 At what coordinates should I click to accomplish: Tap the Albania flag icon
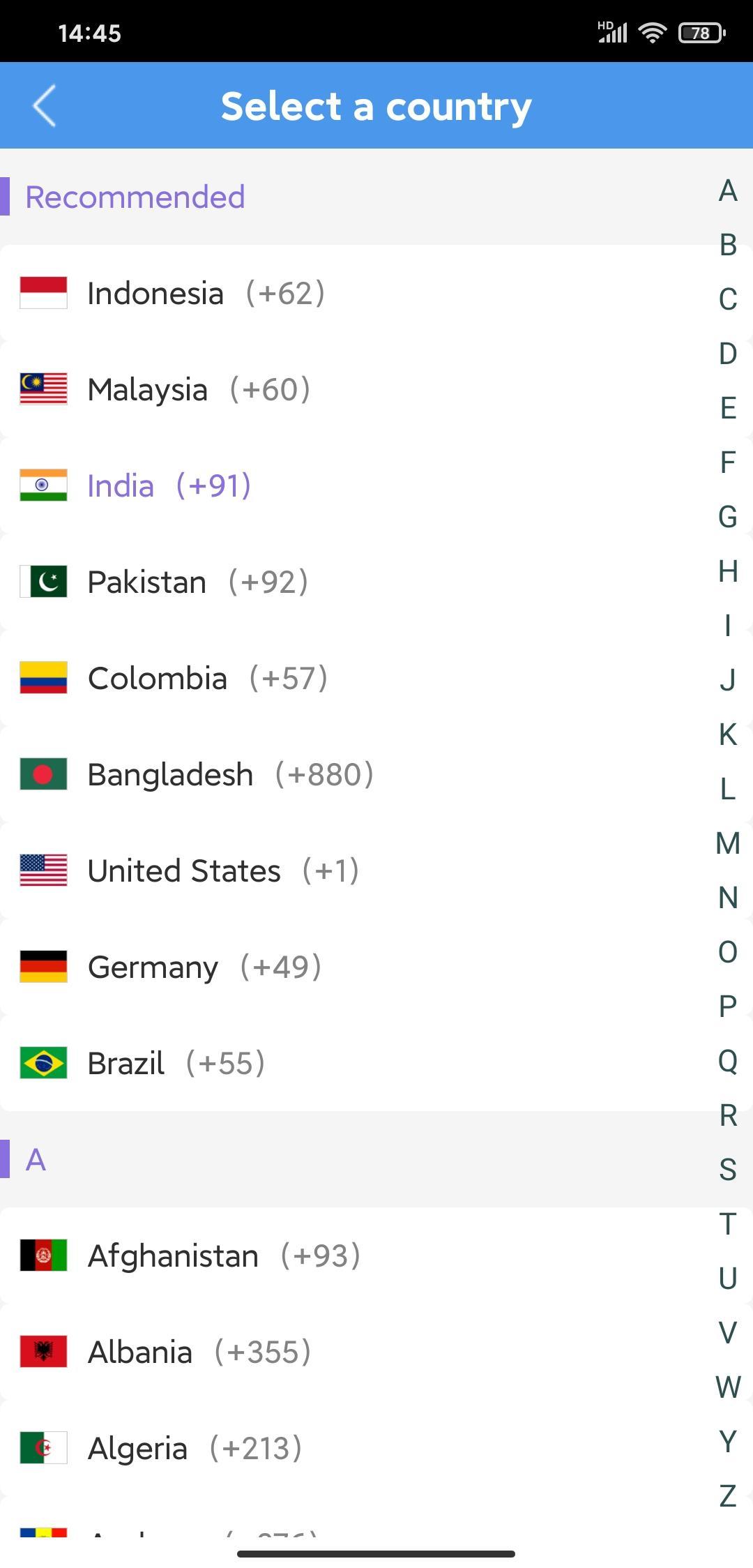43,1352
